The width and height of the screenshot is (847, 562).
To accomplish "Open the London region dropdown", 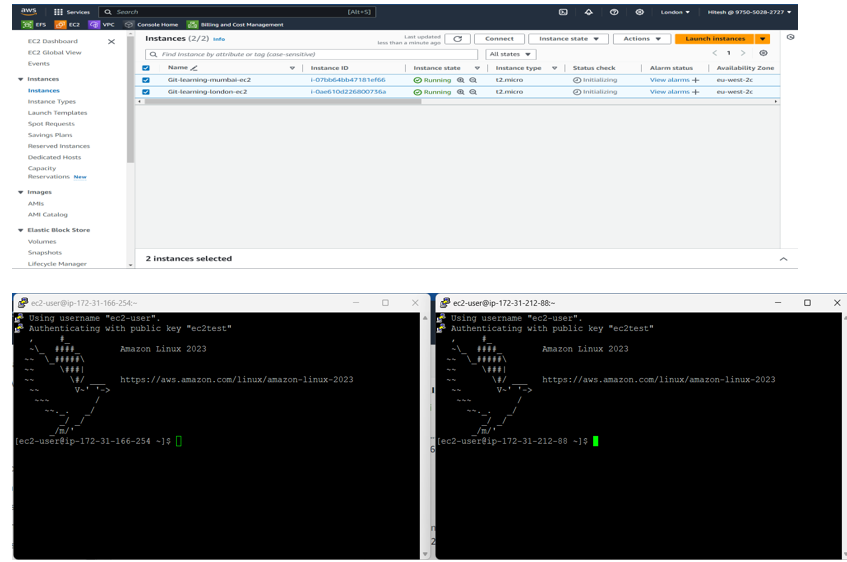I will [x=675, y=12].
